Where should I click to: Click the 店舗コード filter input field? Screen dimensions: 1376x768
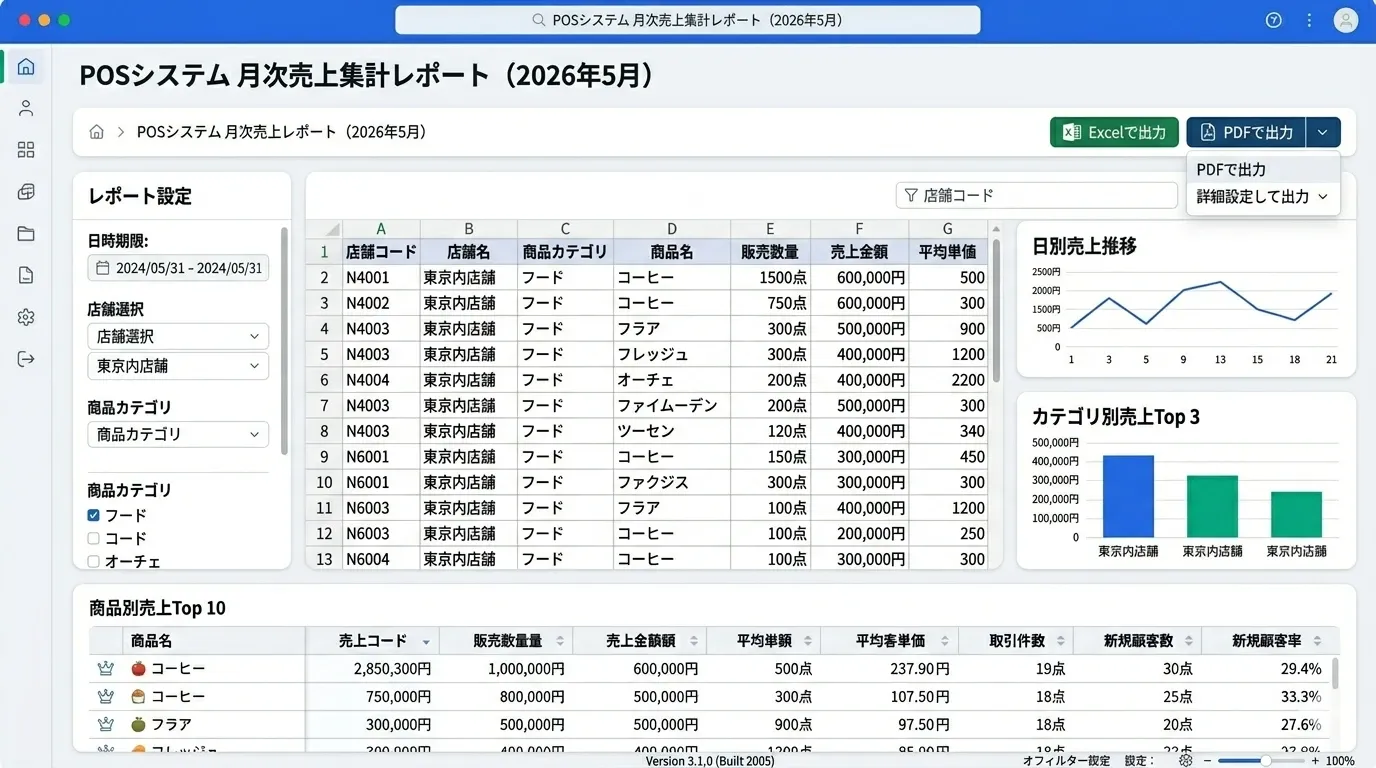coord(1036,195)
